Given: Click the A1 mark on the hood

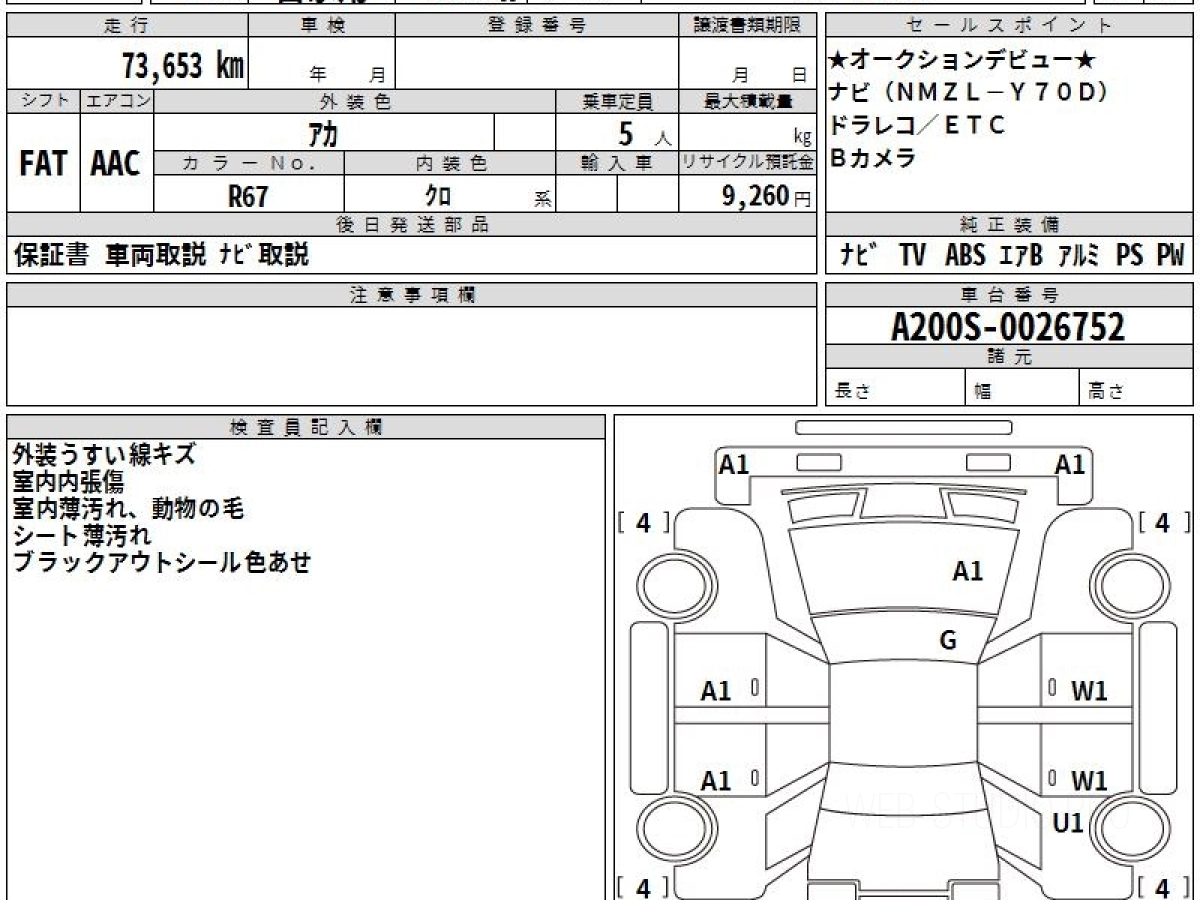Looking at the screenshot, I should (967, 571).
